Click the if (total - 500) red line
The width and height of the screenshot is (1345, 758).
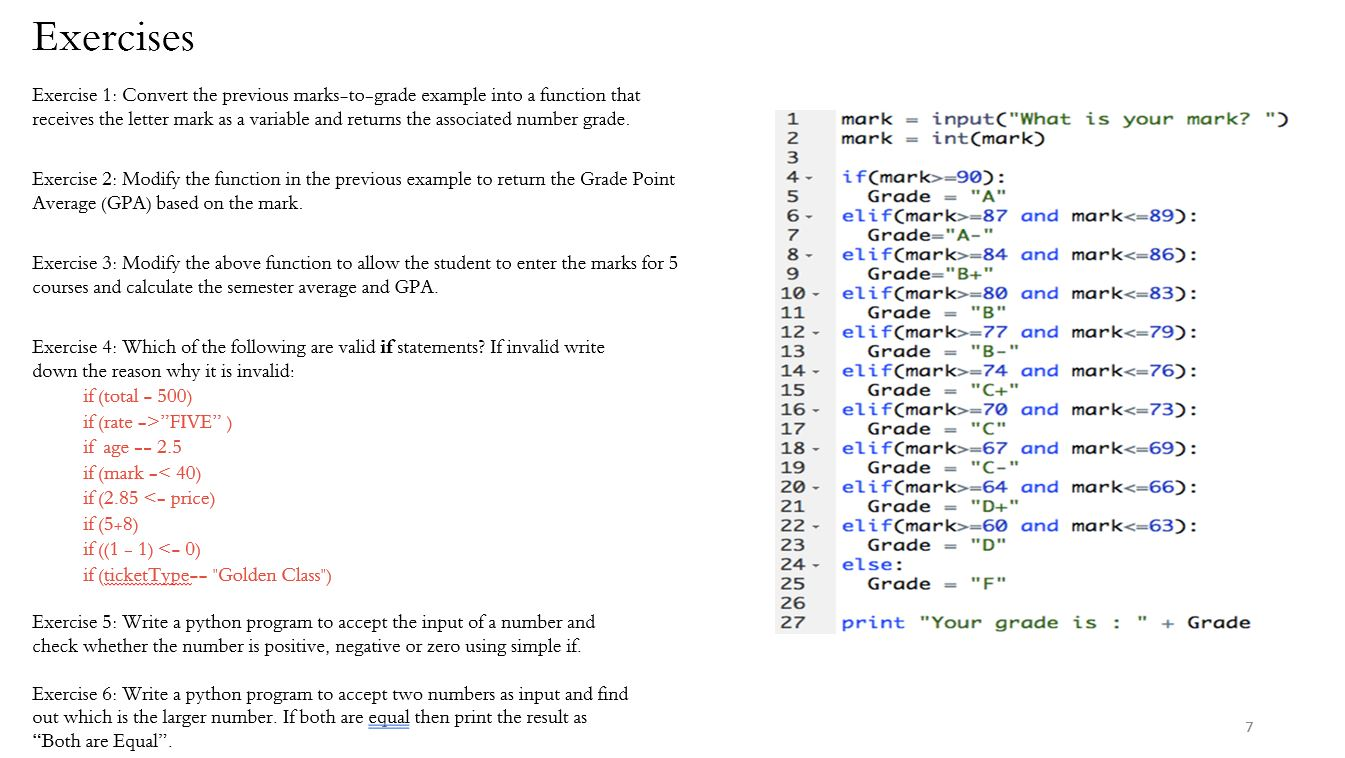(137, 396)
